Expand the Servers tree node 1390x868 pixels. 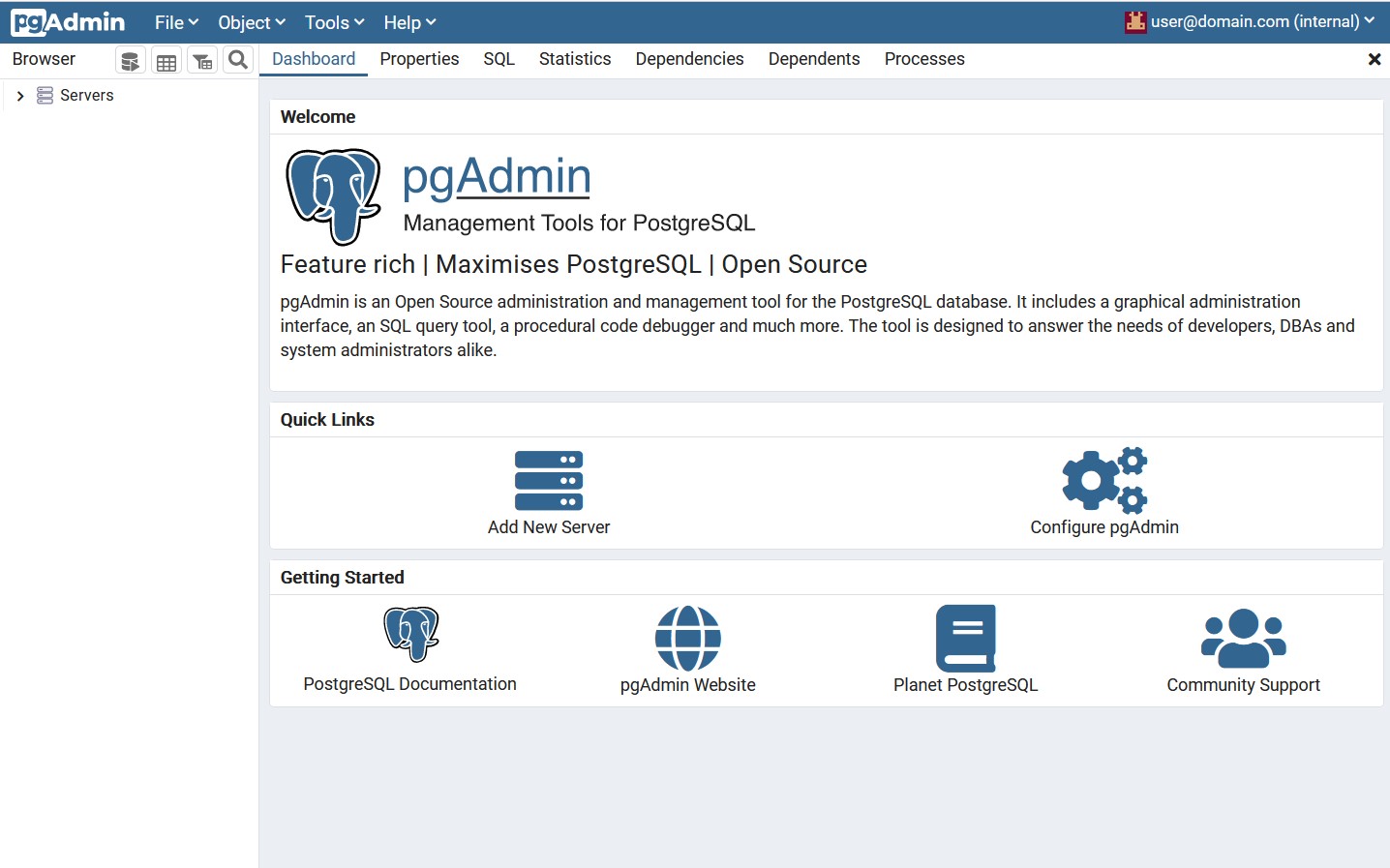20,96
